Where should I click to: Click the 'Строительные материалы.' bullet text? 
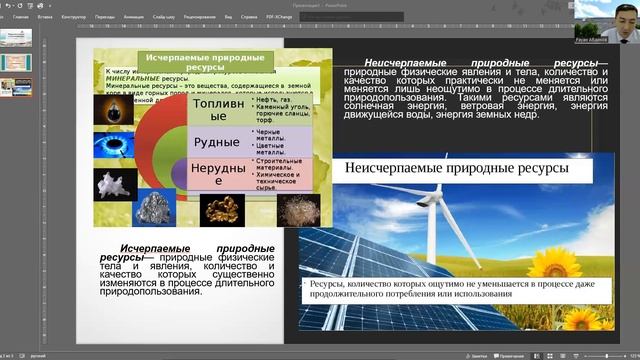point(279,164)
